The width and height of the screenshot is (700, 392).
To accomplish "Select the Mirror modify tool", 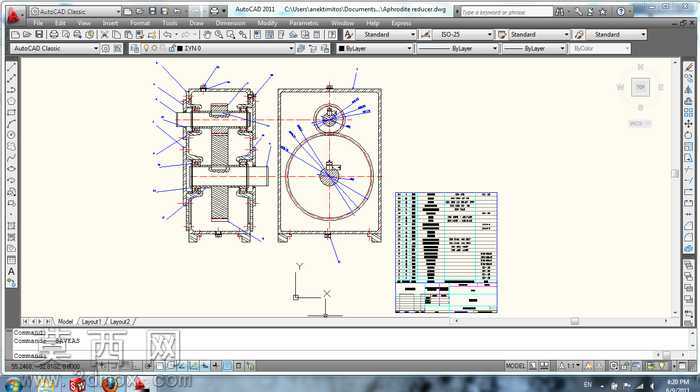I will tap(689, 90).
